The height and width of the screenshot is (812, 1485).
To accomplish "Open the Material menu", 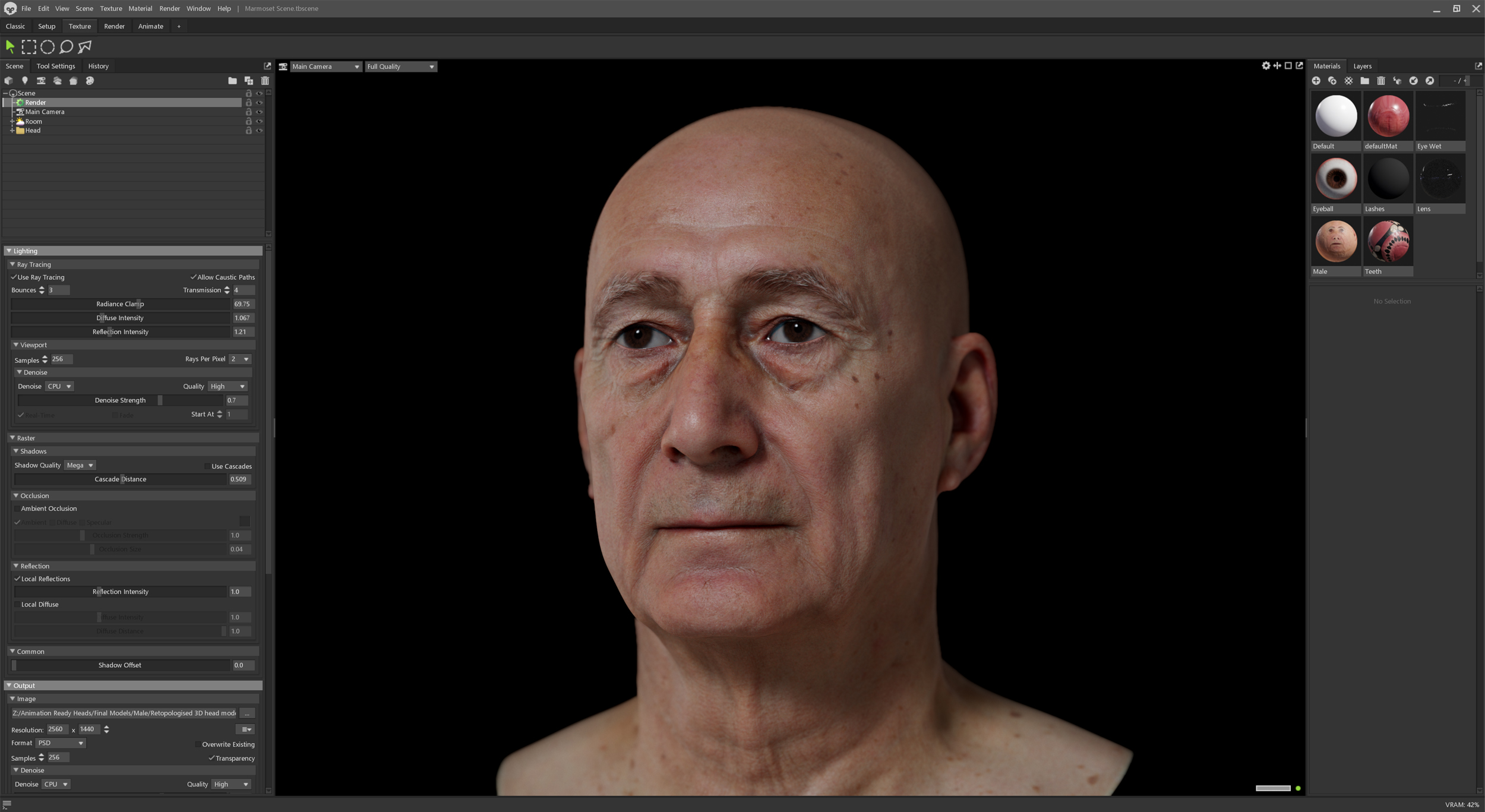I will tap(140, 8).
